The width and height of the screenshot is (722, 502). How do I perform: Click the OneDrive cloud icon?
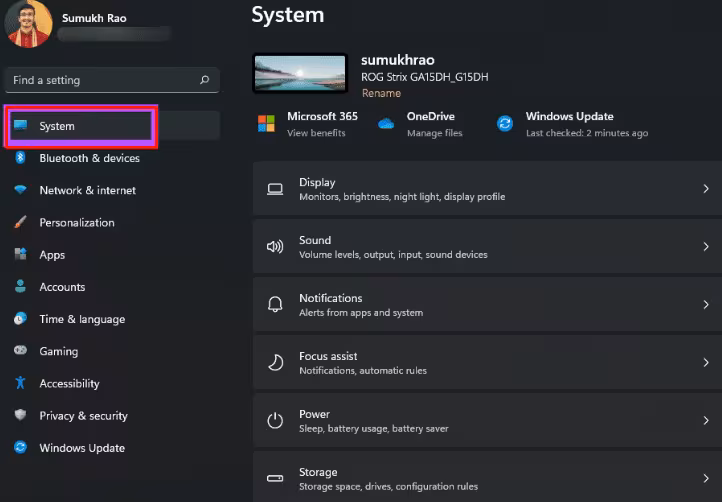pyautogui.click(x=386, y=123)
